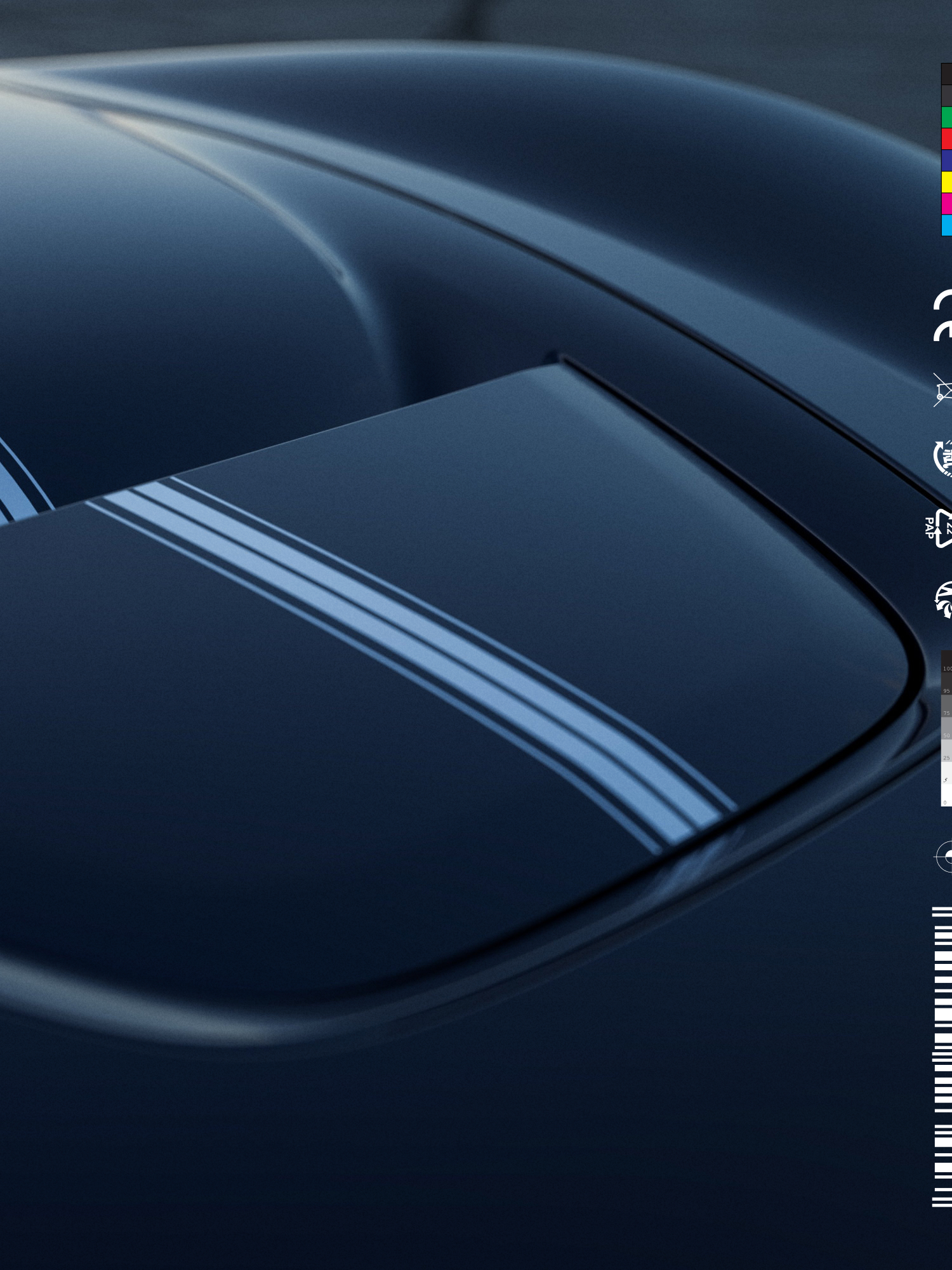Click the PAP recycling triangle symbol

[939, 528]
